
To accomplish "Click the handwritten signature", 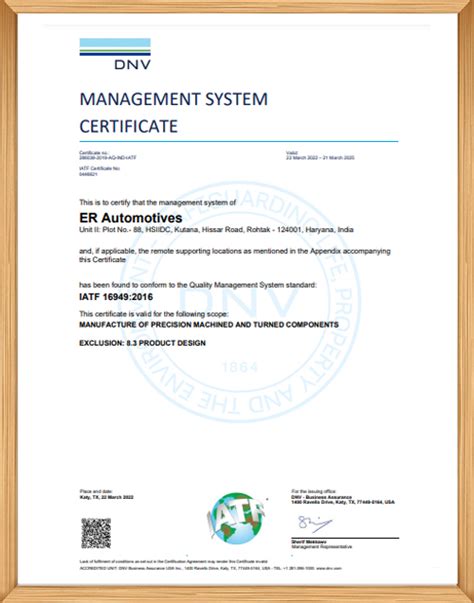I will pyautogui.click(x=314, y=524).
